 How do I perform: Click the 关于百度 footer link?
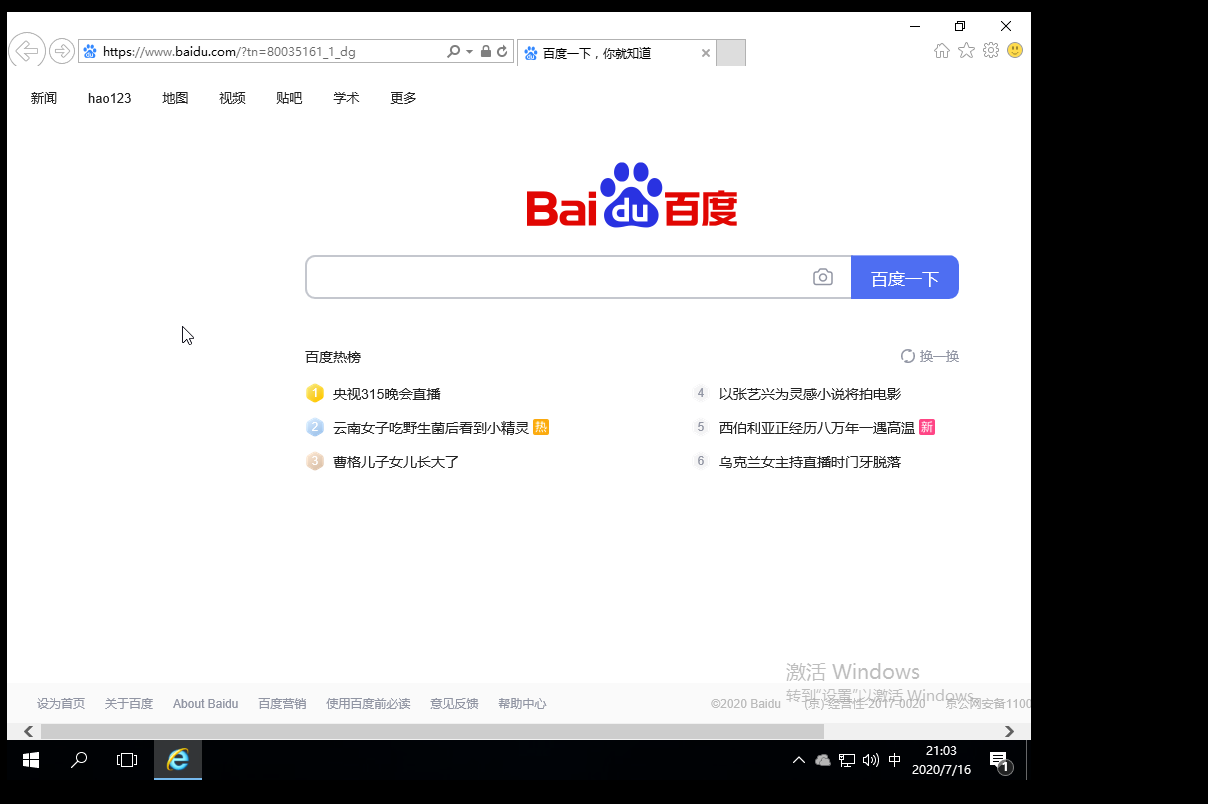(x=129, y=704)
